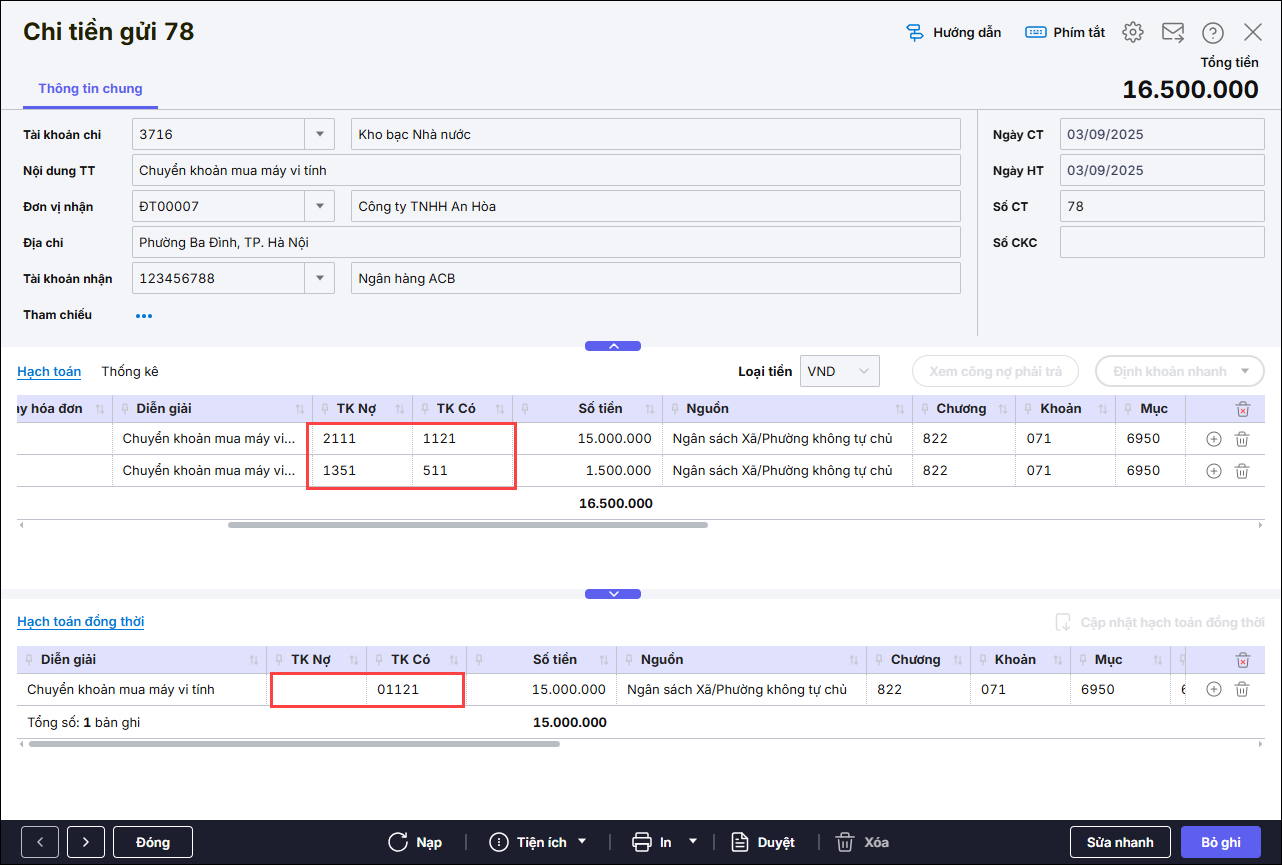1282x865 pixels.
Task: Delete the Hạch toán đồng thời row
Action: click(1242, 689)
